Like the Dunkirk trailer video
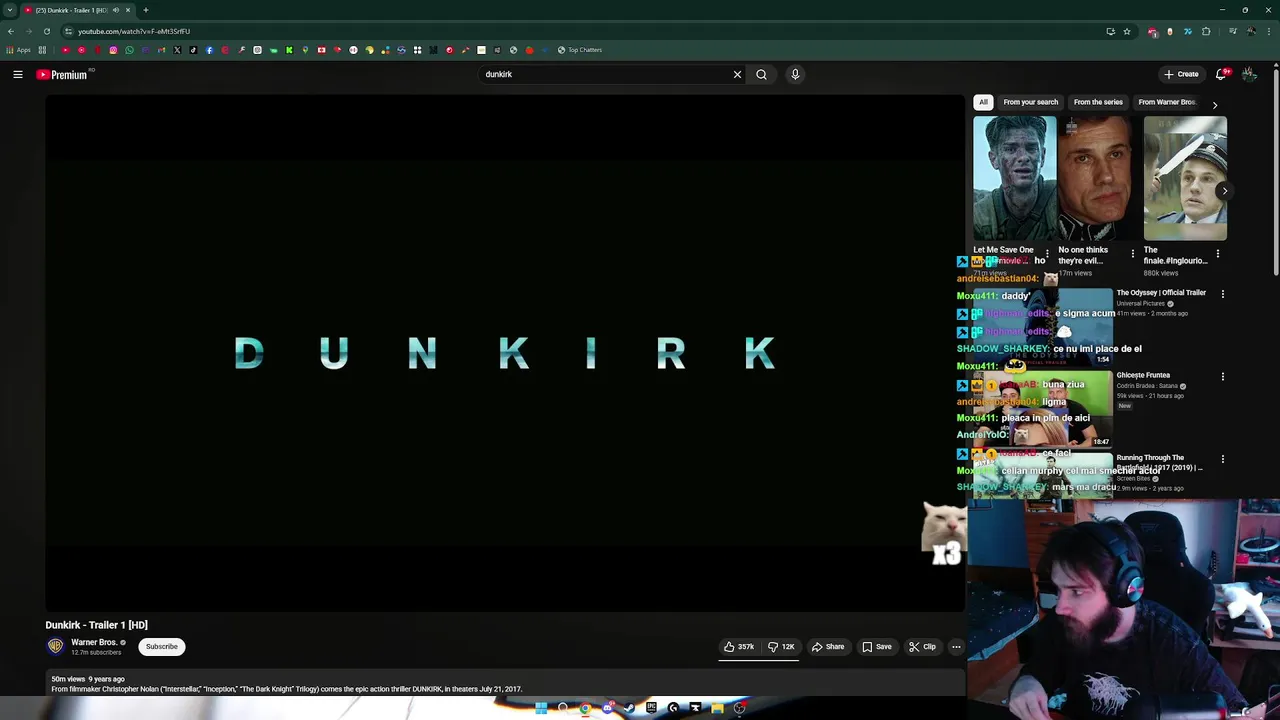This screenshot has height=720, width=1280. click(740, 647)
